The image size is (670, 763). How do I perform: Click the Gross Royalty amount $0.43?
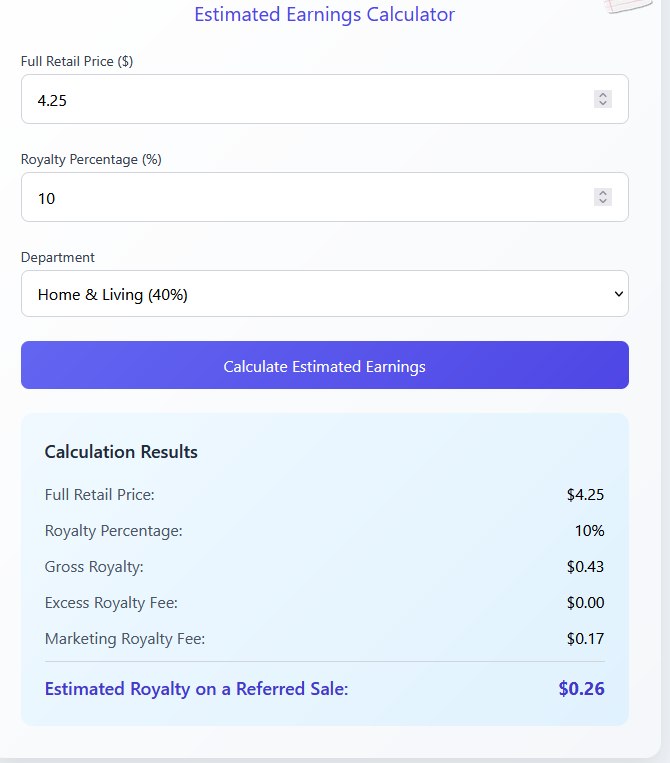pyautogui.click(x=585, y=566)
